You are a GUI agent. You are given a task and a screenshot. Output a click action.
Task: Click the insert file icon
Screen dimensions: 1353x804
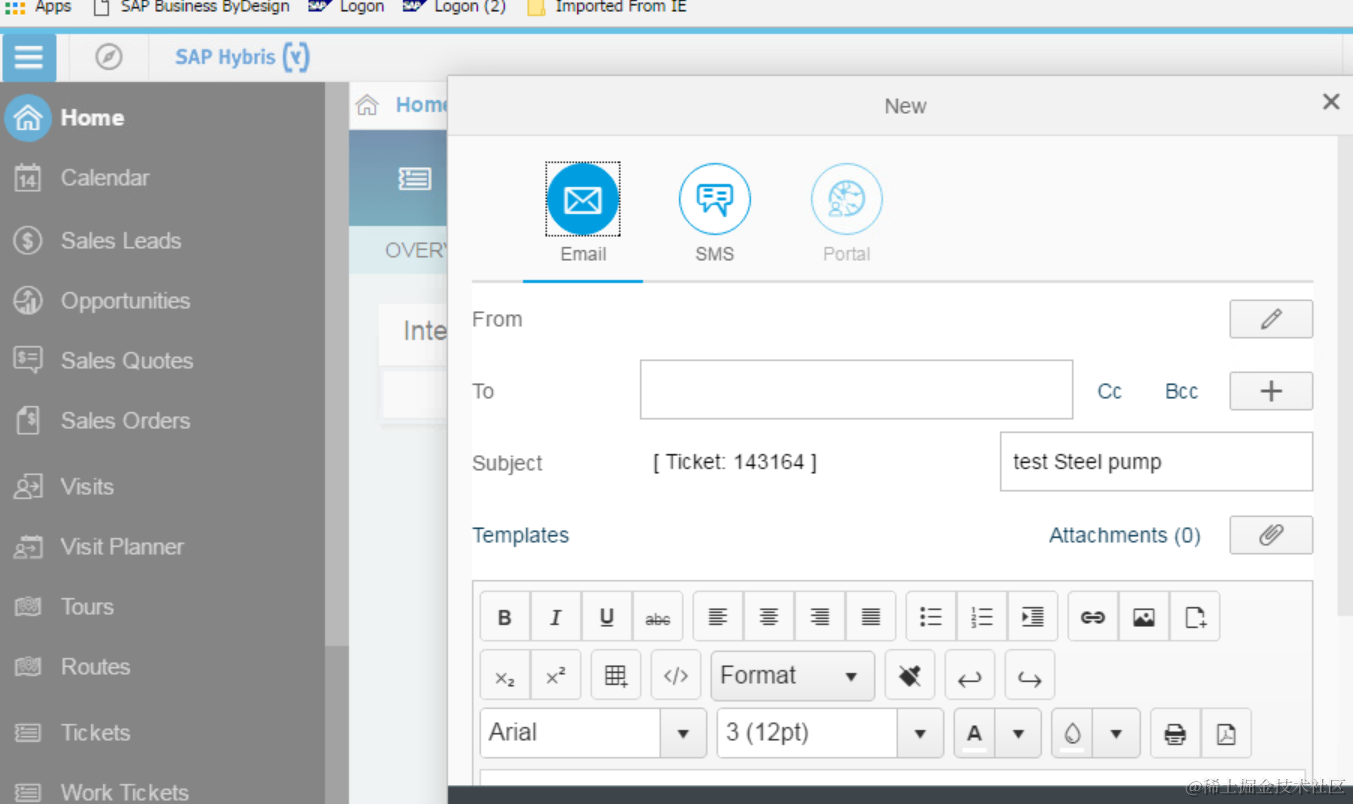tap(1195, 617)
